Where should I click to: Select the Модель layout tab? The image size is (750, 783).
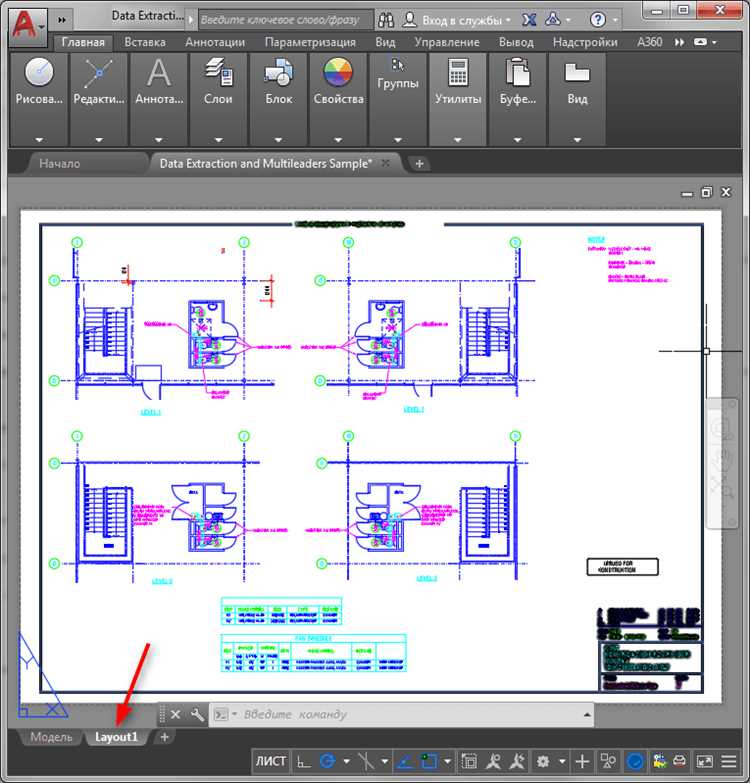pyautogui.click(x=51, y=737)
